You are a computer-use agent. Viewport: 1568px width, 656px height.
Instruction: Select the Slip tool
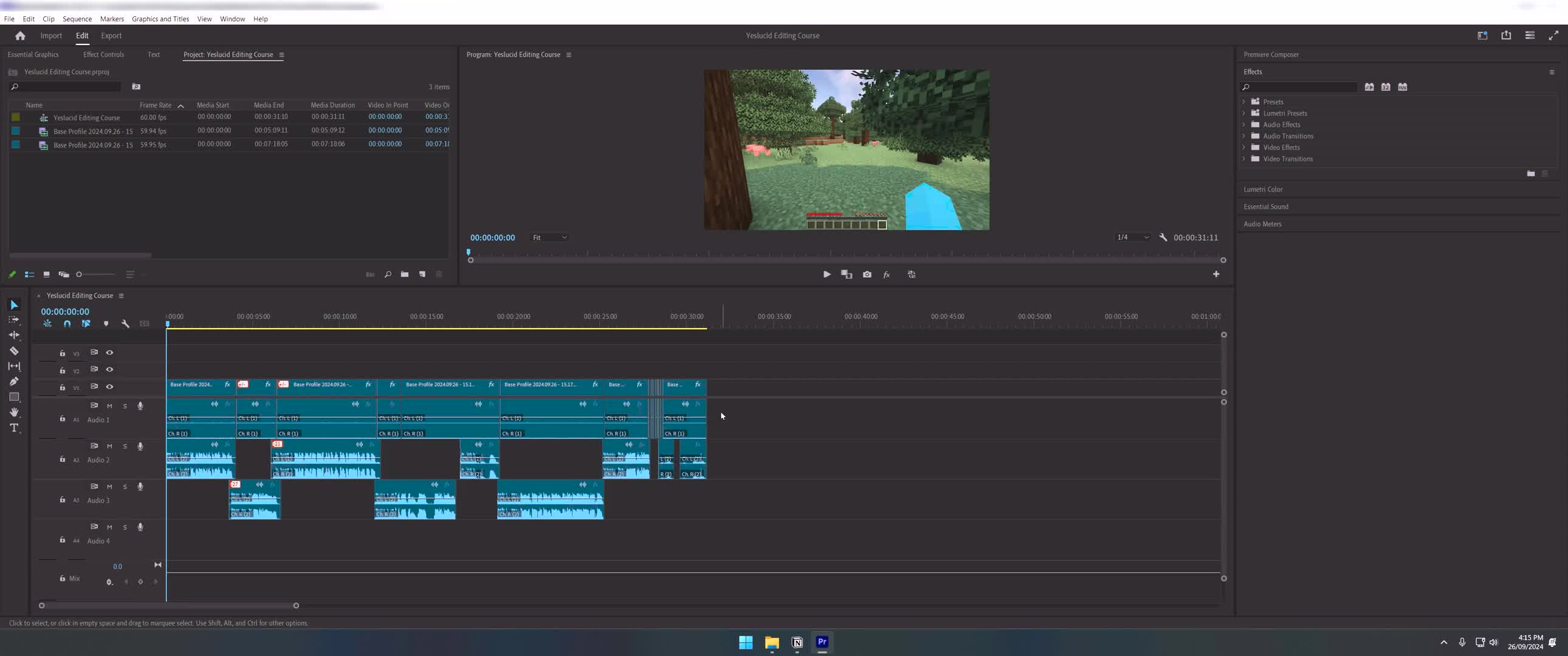[14, 366]
